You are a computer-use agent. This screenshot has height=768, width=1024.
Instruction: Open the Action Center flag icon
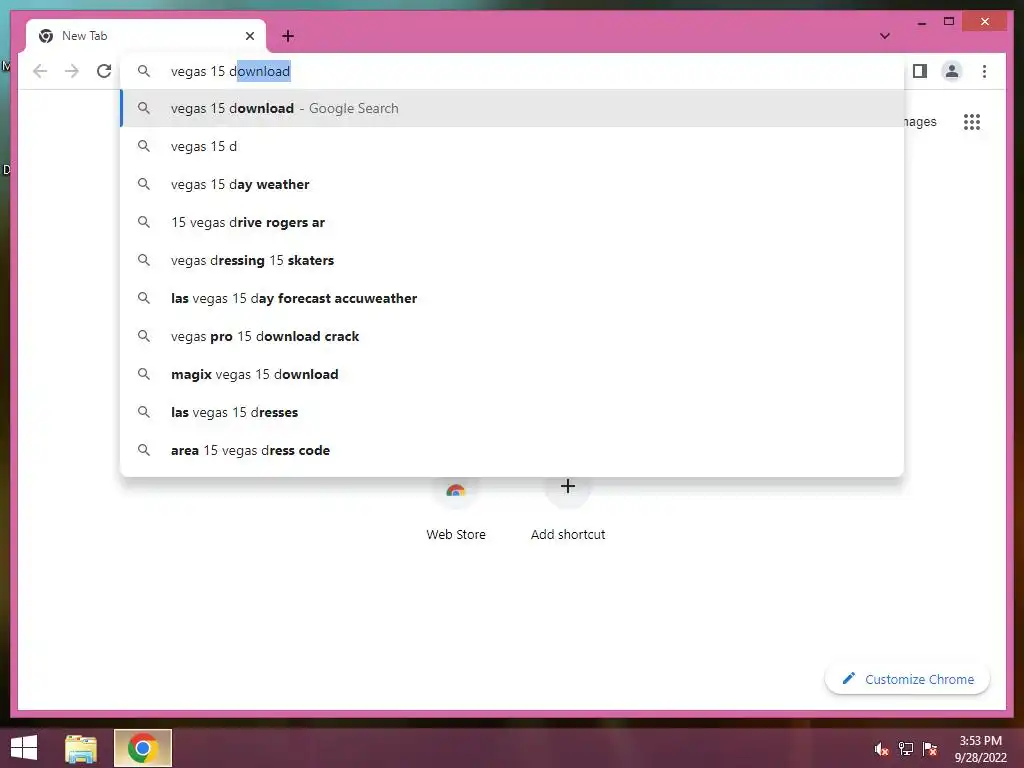(x=930, y=749)
